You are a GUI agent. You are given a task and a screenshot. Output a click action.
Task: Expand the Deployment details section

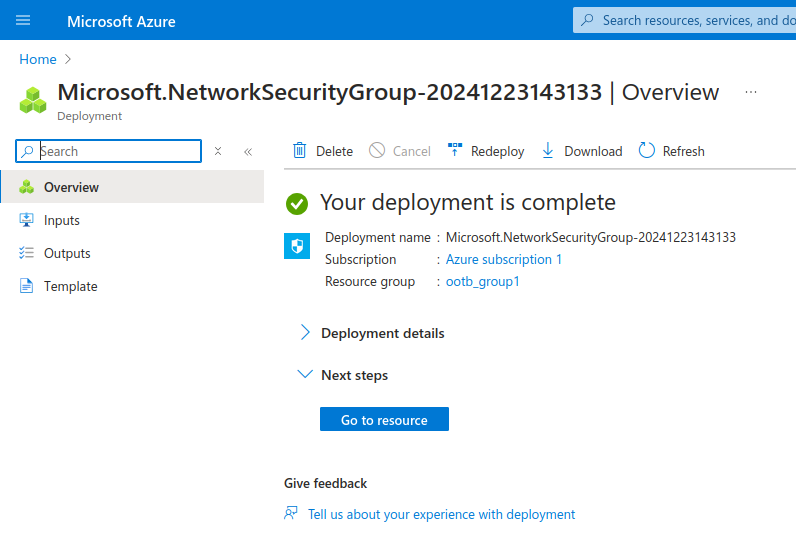point(306,333)
